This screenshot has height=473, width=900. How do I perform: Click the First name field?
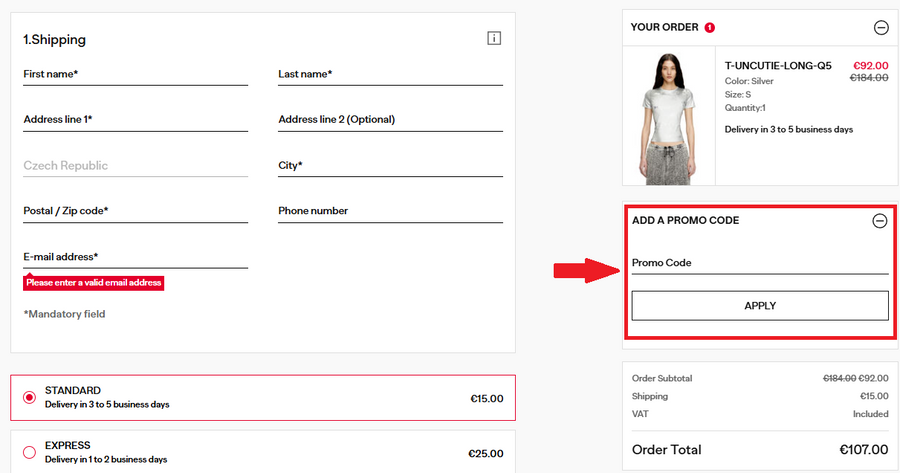tap(135, 75)
